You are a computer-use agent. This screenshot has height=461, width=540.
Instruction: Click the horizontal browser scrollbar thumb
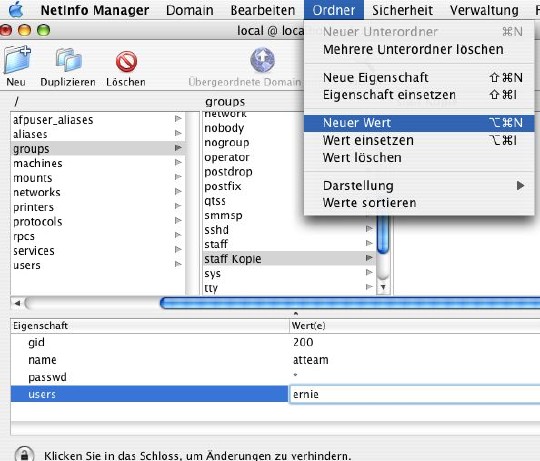pyautogui.click(x=350, y=303)
